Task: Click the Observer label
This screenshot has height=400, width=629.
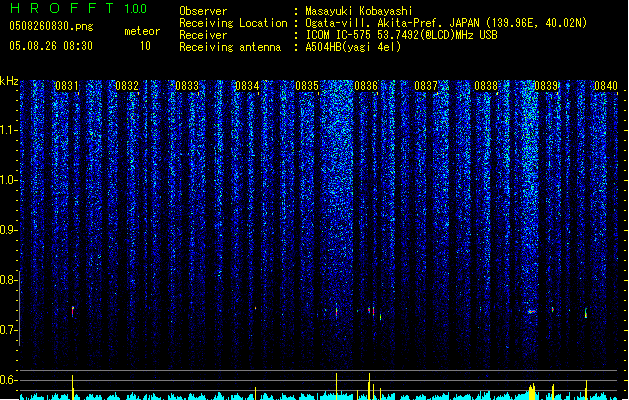Action: point(203,11)
